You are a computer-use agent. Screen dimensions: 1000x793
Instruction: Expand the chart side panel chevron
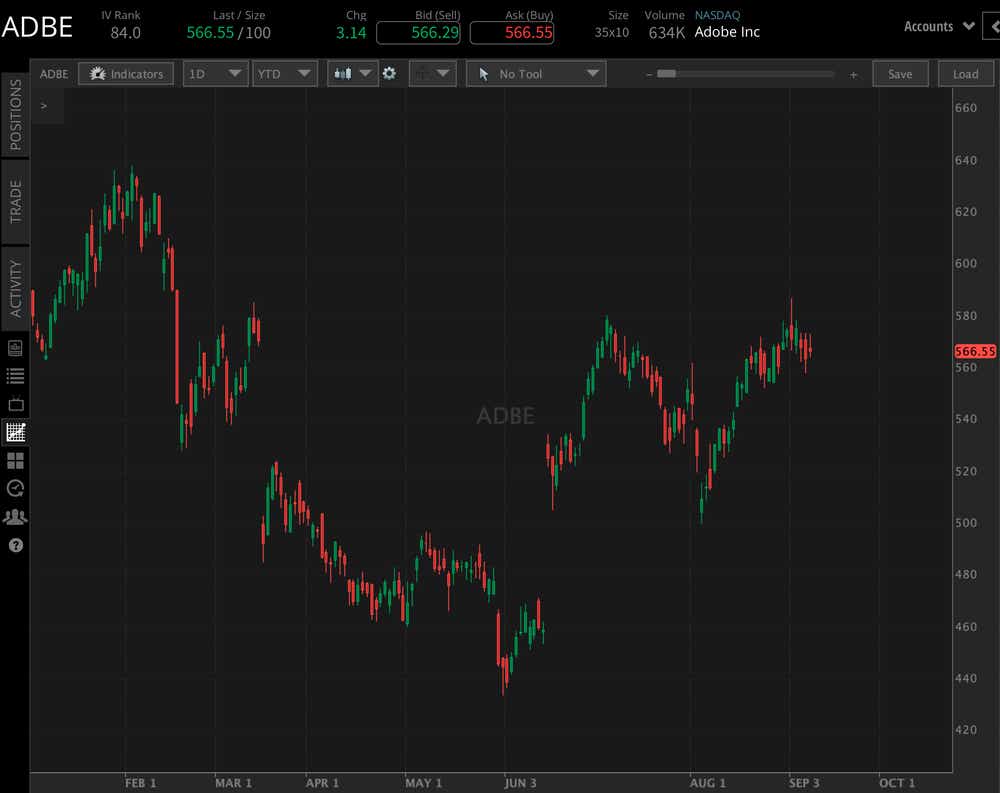tap(42, 105)
